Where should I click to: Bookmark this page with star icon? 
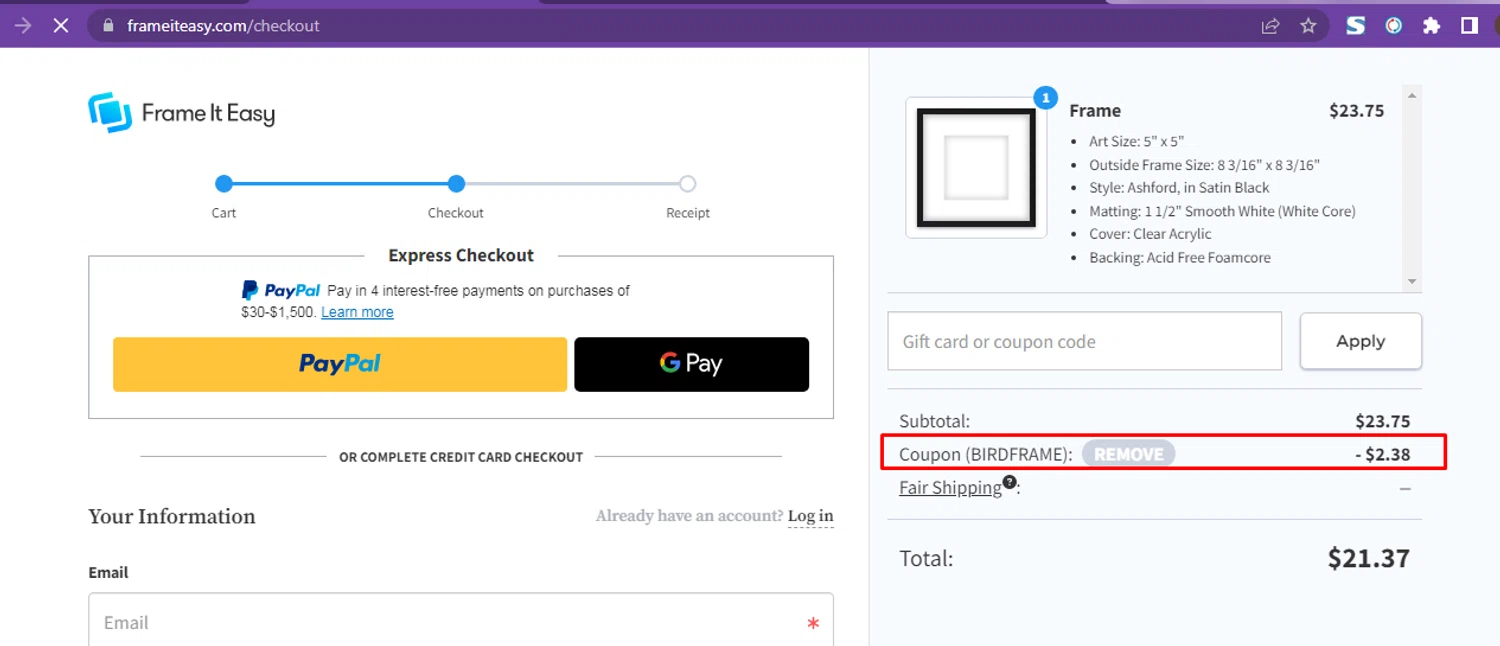(x=1308, y=26)
